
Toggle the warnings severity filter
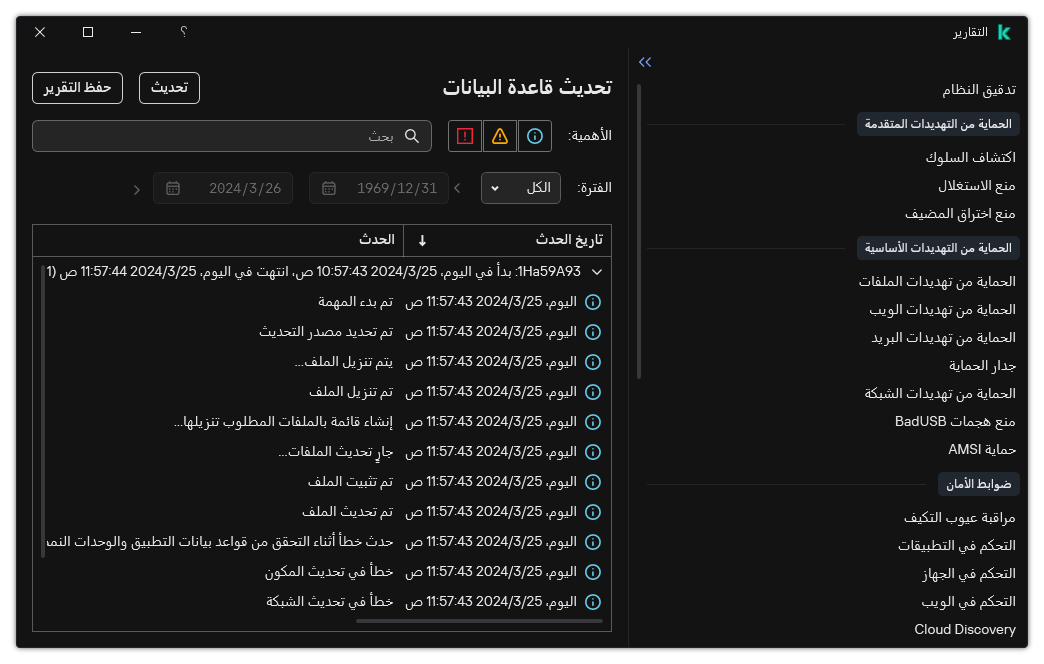(x=499, y=136)
